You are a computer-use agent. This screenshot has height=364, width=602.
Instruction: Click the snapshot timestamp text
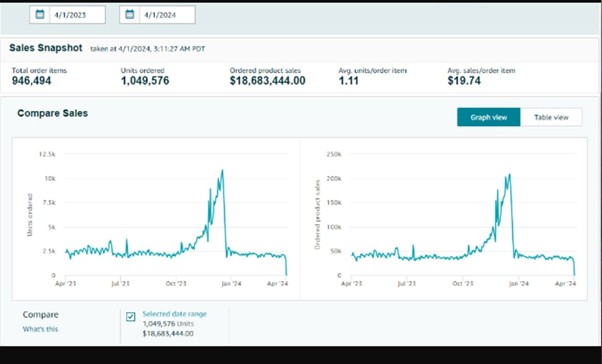(x=148, y=49)
